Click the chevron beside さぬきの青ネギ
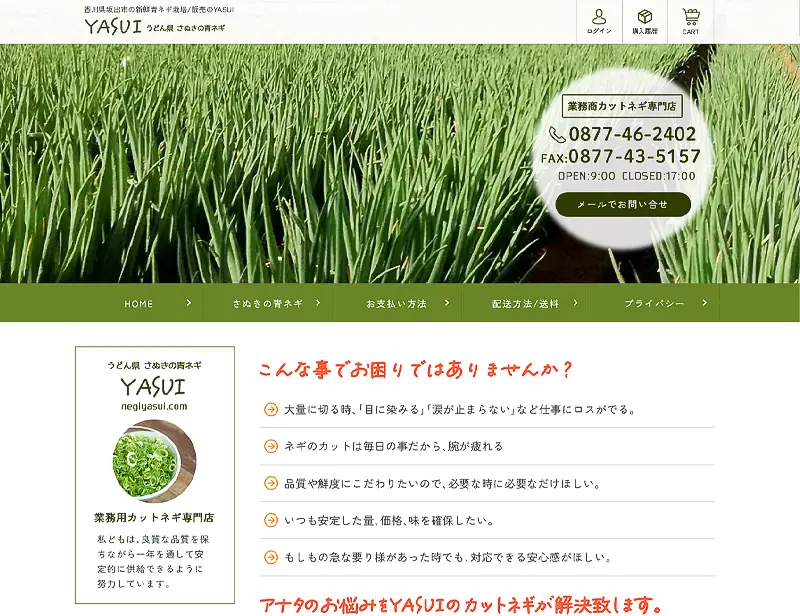This screenshot has height=616, width=800. 321,301
